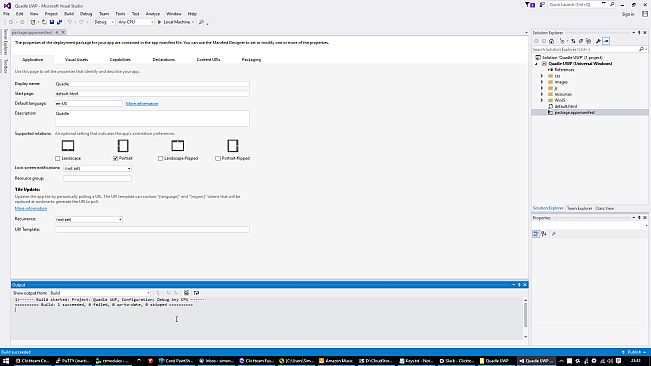Open the Any CPU platform dropdown
The width and height of the screenshot is (651, 366).
coord(136,22)
